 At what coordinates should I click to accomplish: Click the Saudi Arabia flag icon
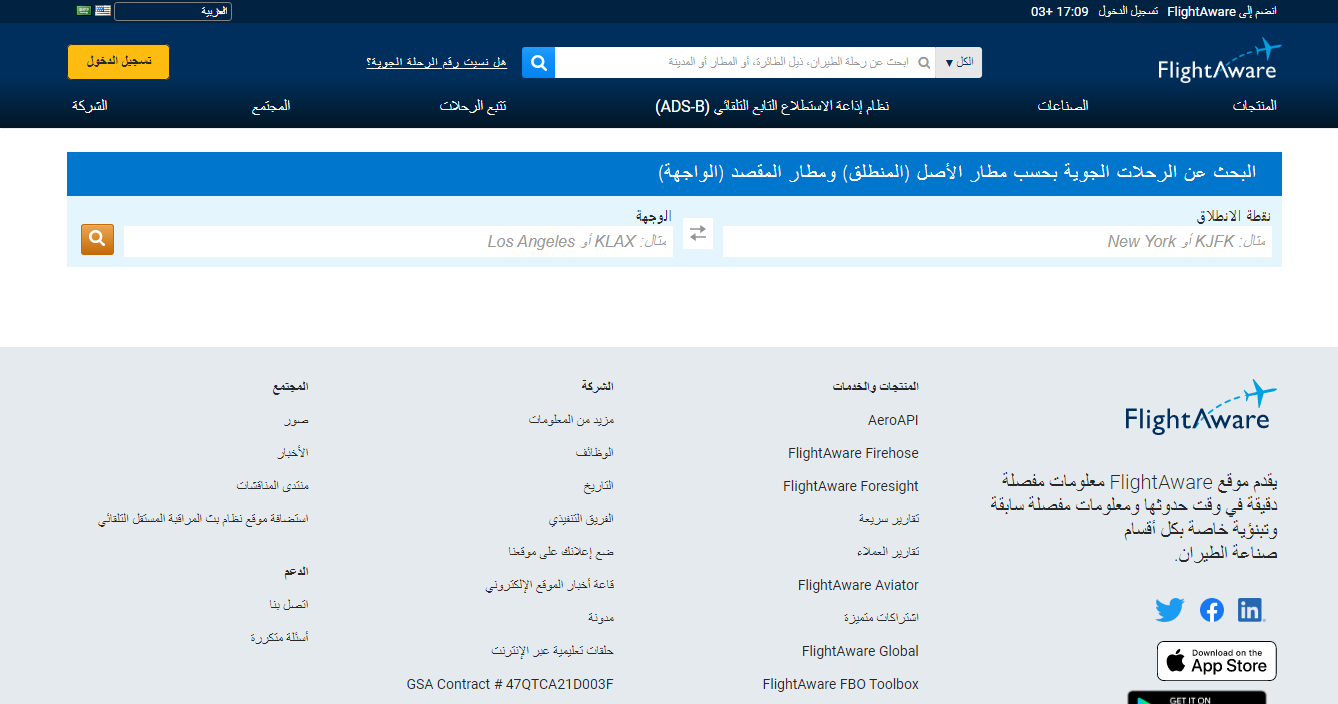84,11
